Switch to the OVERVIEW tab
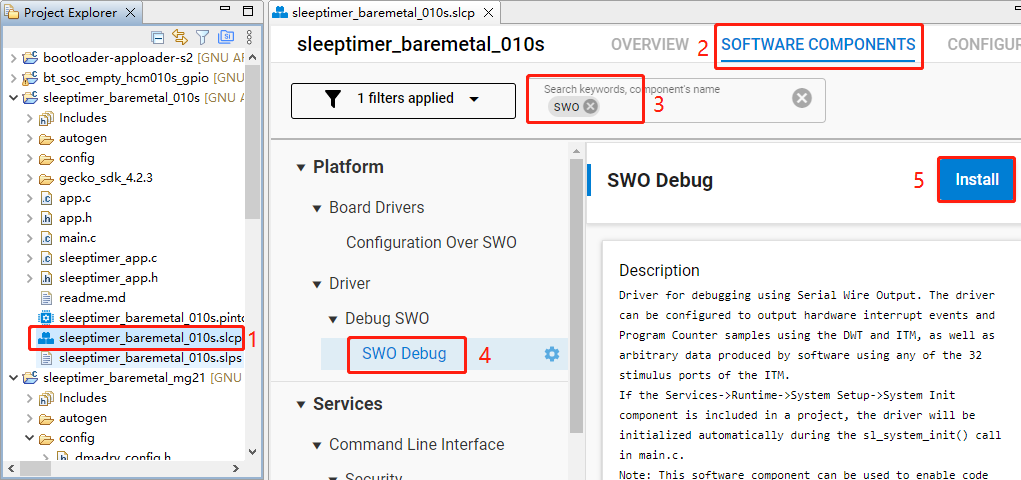This screenshot has width=1021, height=480. tap(650, 44)
